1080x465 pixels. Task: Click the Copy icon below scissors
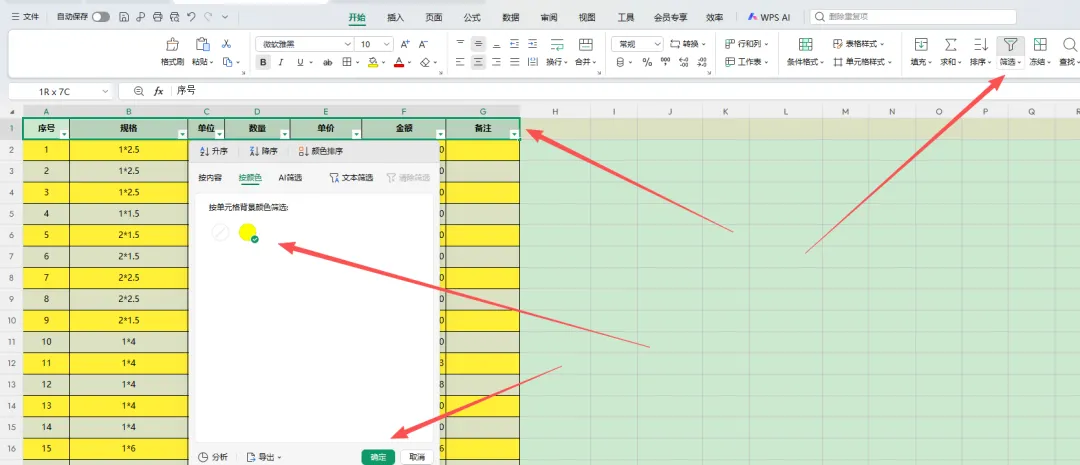[227, 62]
